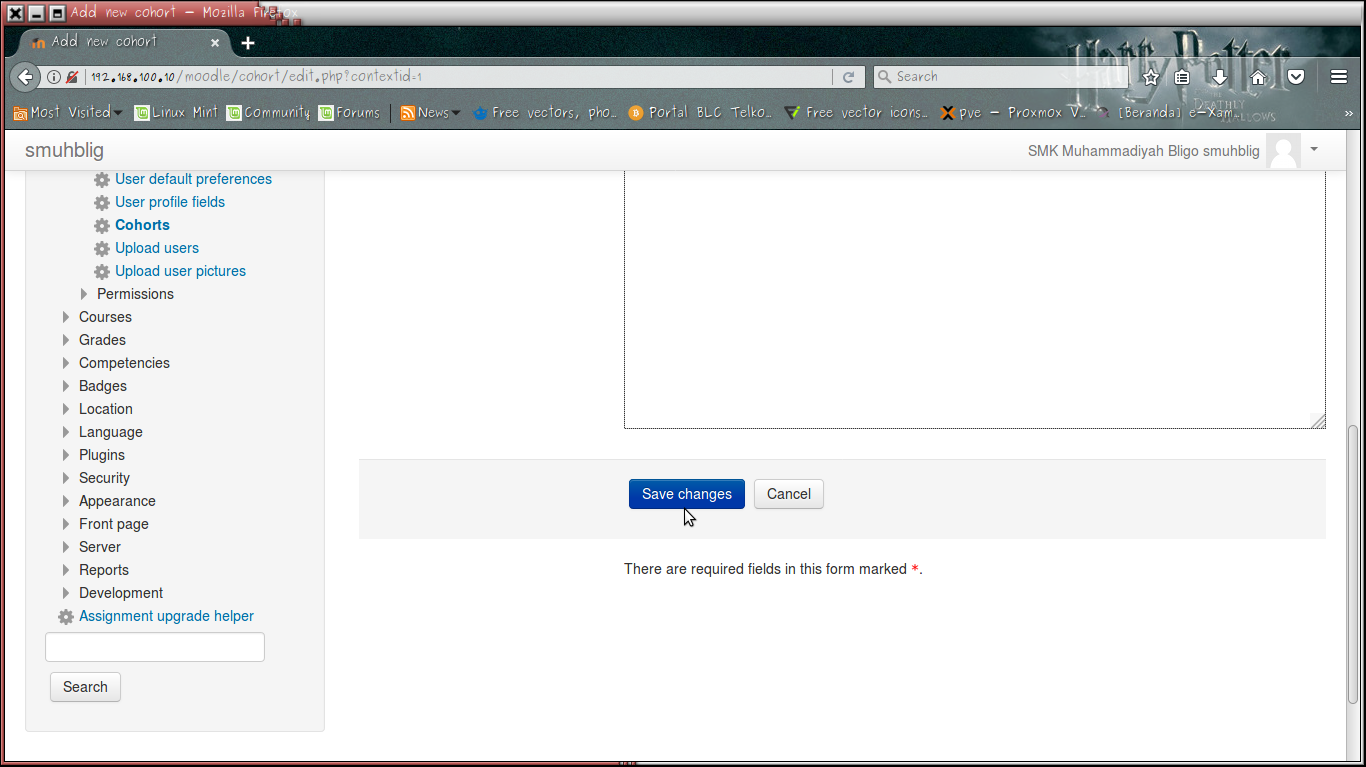Viewport: 1366px width, 767px height.
Task: Reload the page with the refresh icon
Action: click(x=848, y=77)
